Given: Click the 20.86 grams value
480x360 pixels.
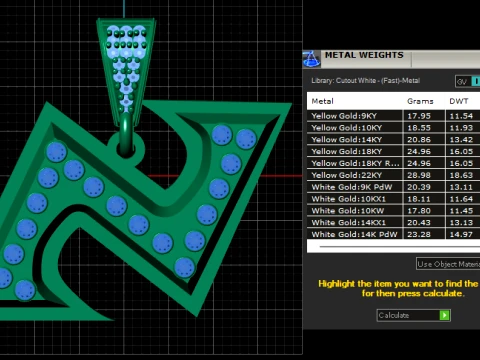Looking at the screenshot, I should click(419, 140).
